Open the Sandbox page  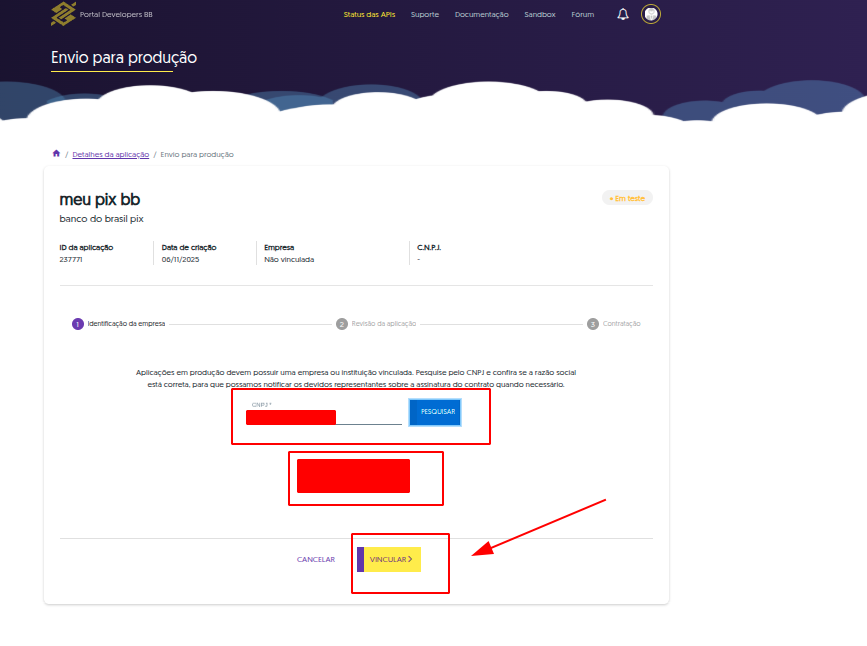[x=539, y=15]
